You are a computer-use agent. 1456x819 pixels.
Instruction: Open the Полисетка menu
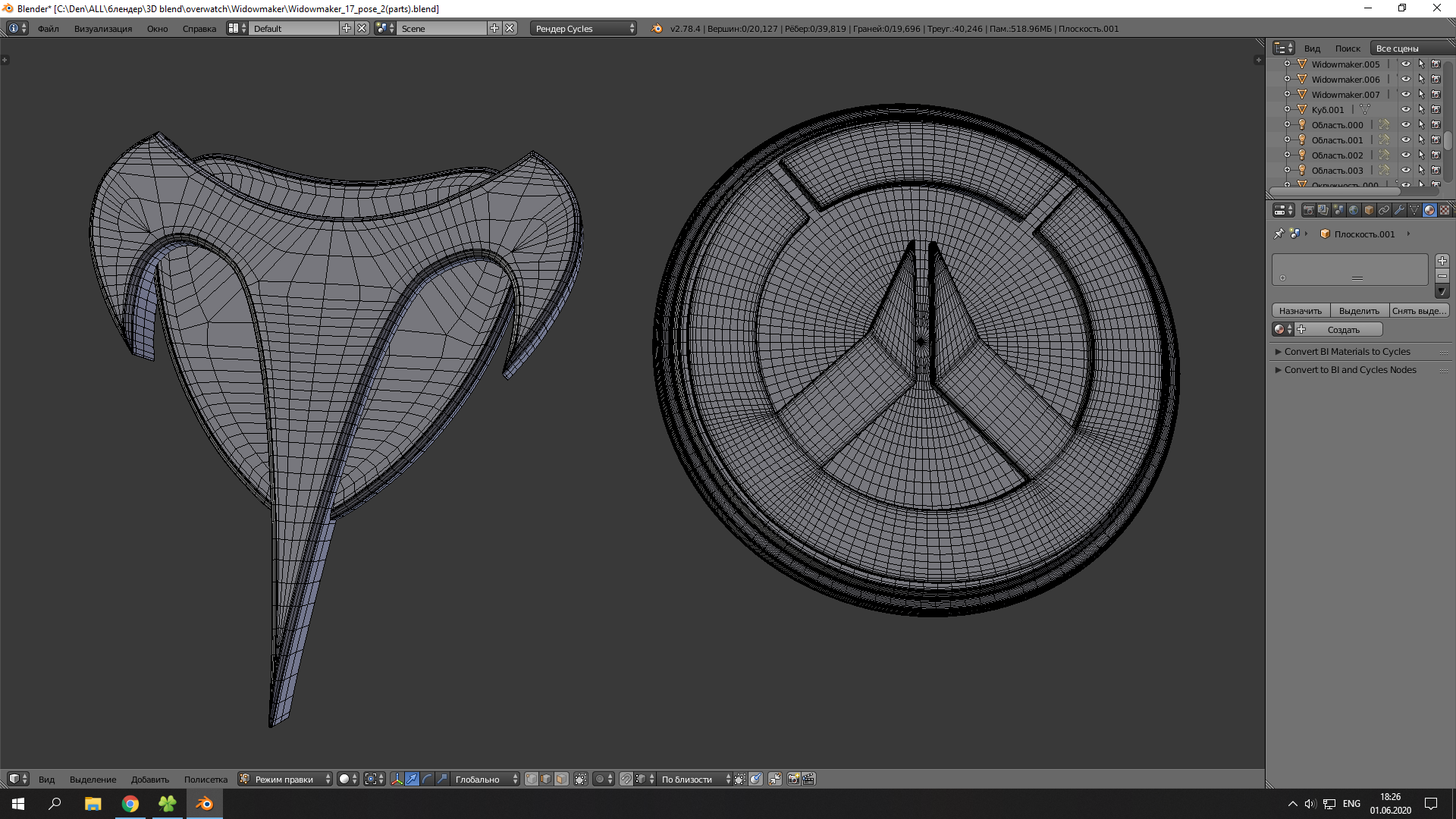pyautogui.click(x=206, y=780)
